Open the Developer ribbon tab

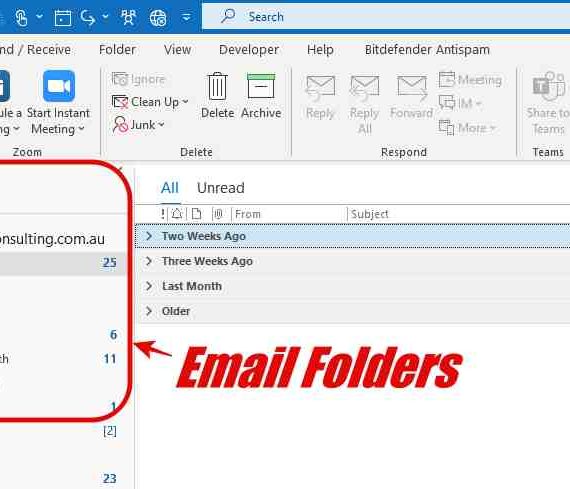[249, 49]
